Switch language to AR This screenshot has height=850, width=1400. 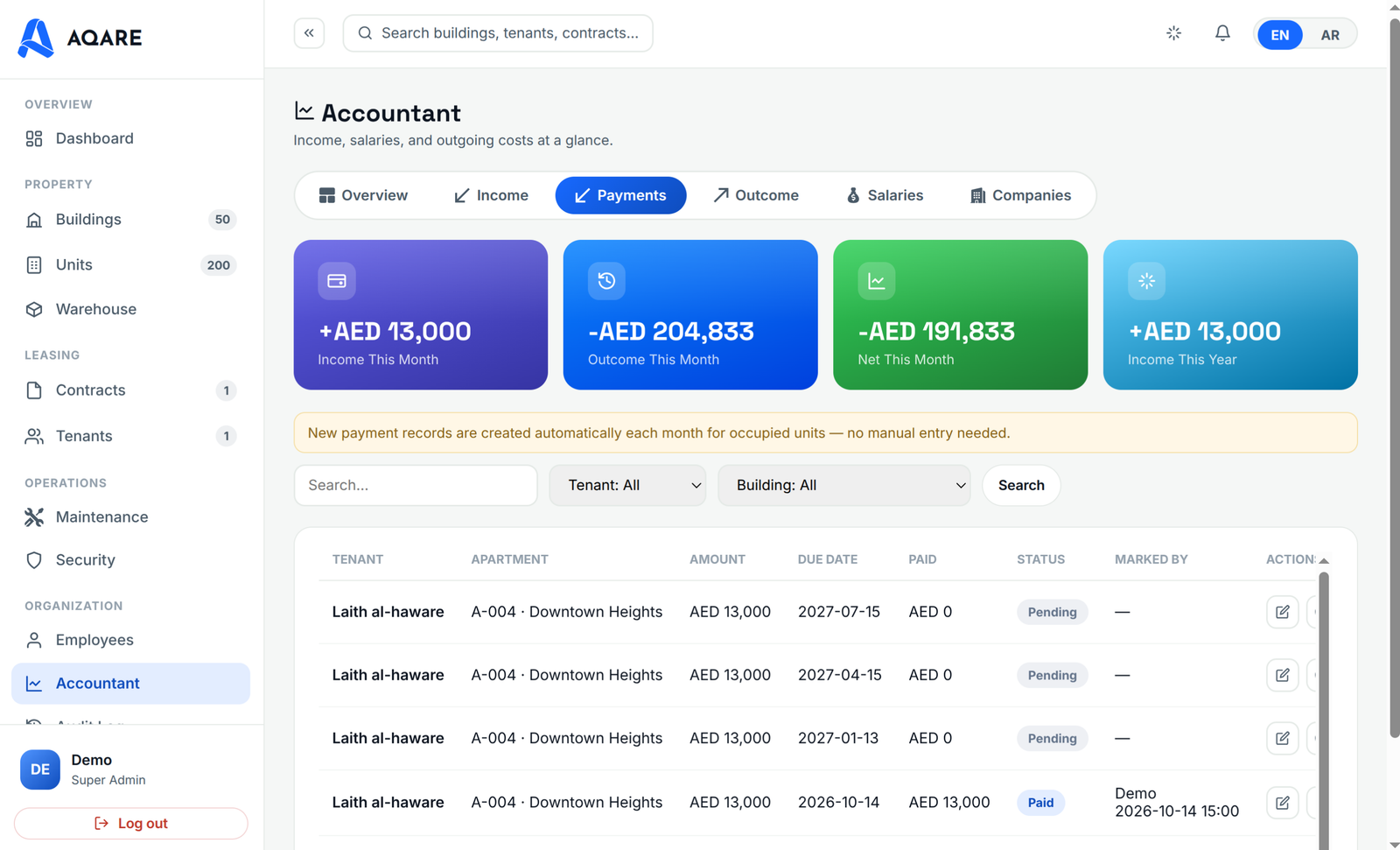point(1330,35)
